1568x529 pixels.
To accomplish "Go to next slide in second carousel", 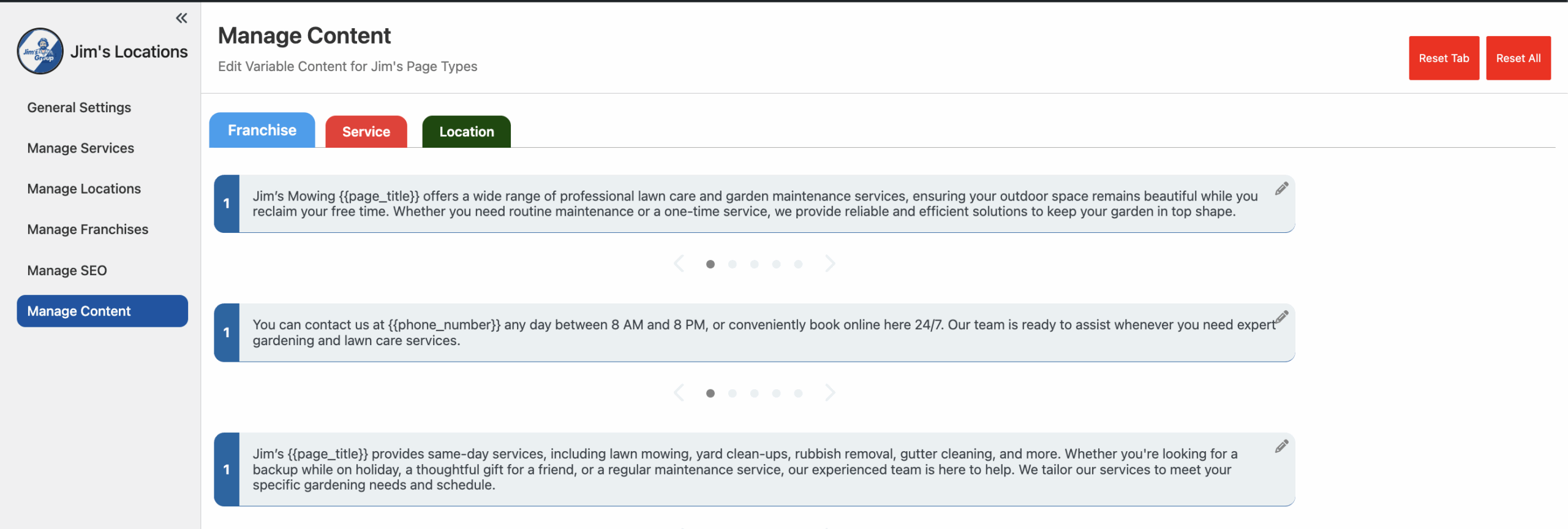I will coord(830,393).
